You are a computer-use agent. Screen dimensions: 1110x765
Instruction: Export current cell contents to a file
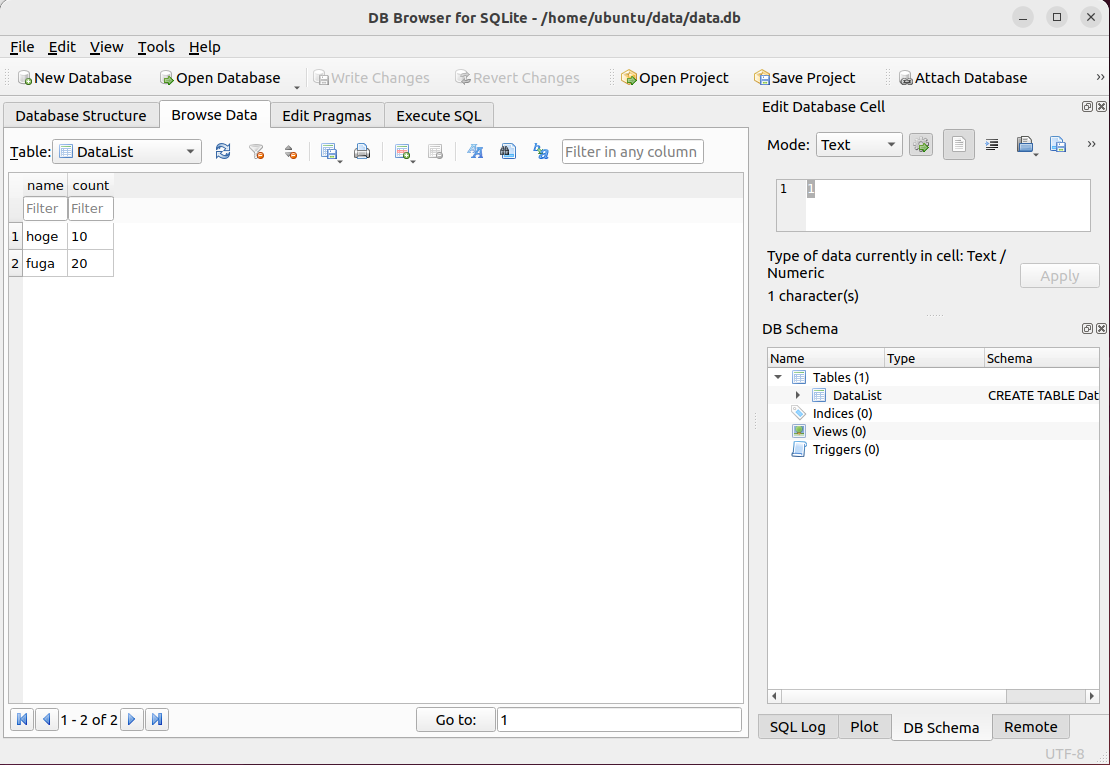1058,144
